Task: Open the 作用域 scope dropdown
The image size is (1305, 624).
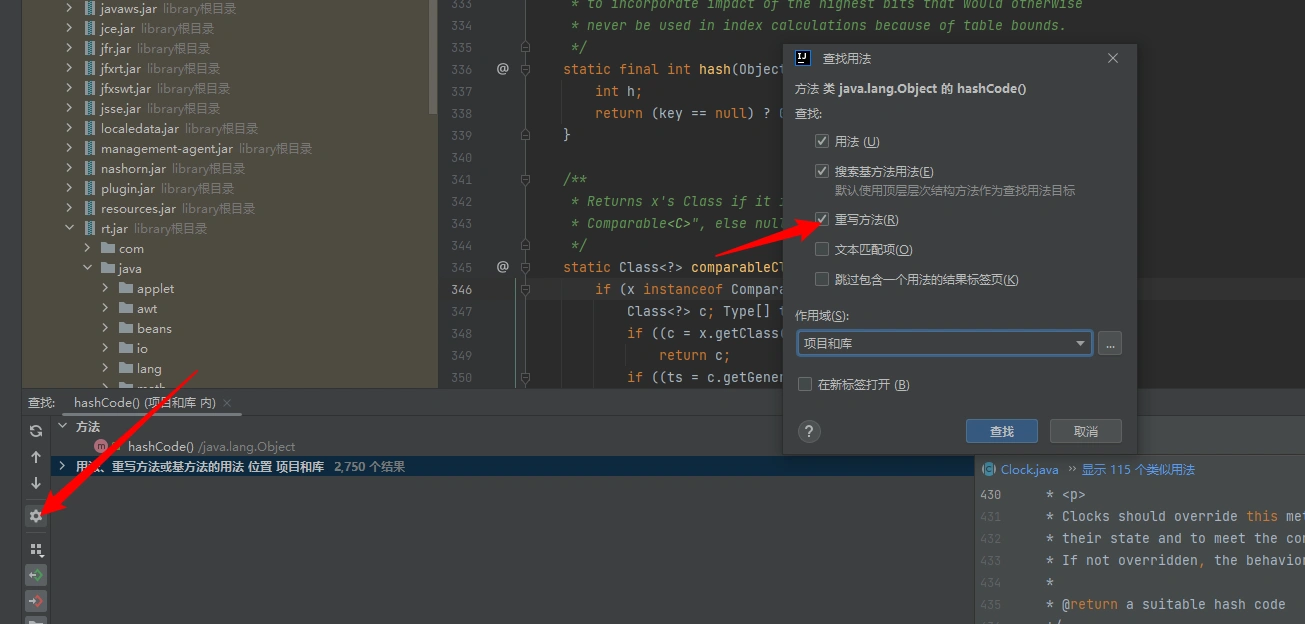Action: pos(943,344)
